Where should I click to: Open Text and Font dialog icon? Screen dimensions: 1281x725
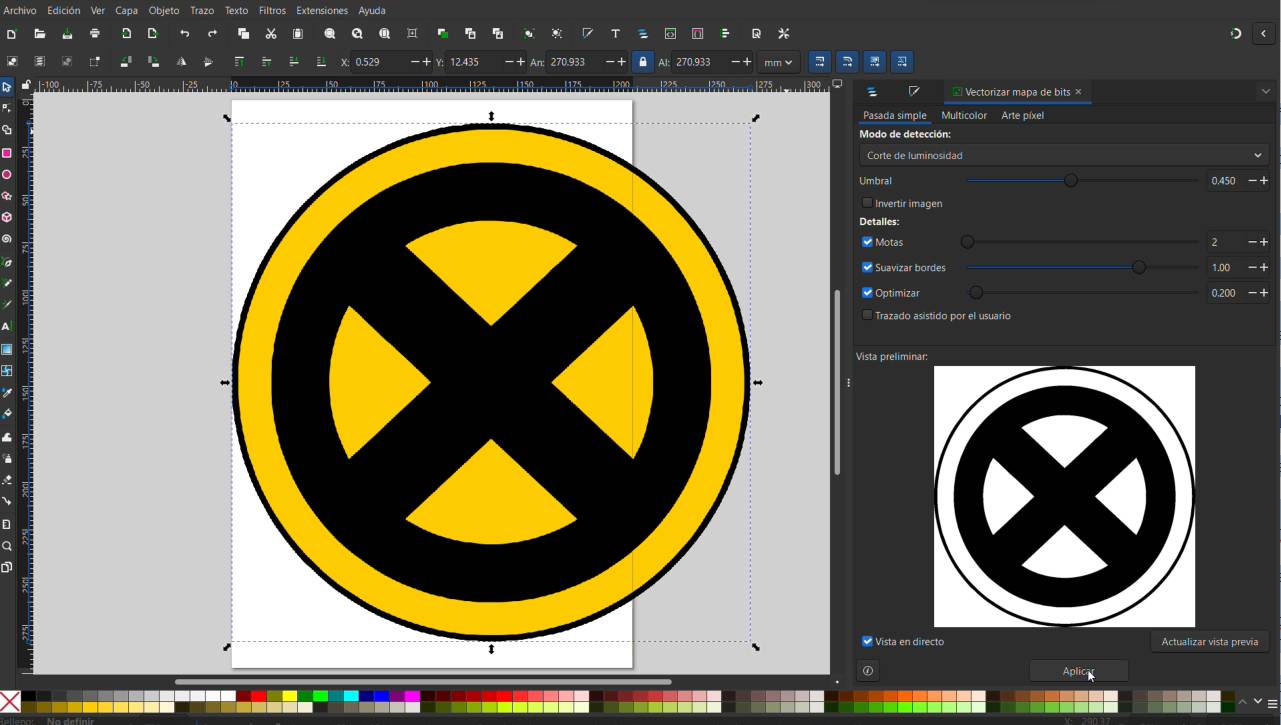[x=615, y=34]
